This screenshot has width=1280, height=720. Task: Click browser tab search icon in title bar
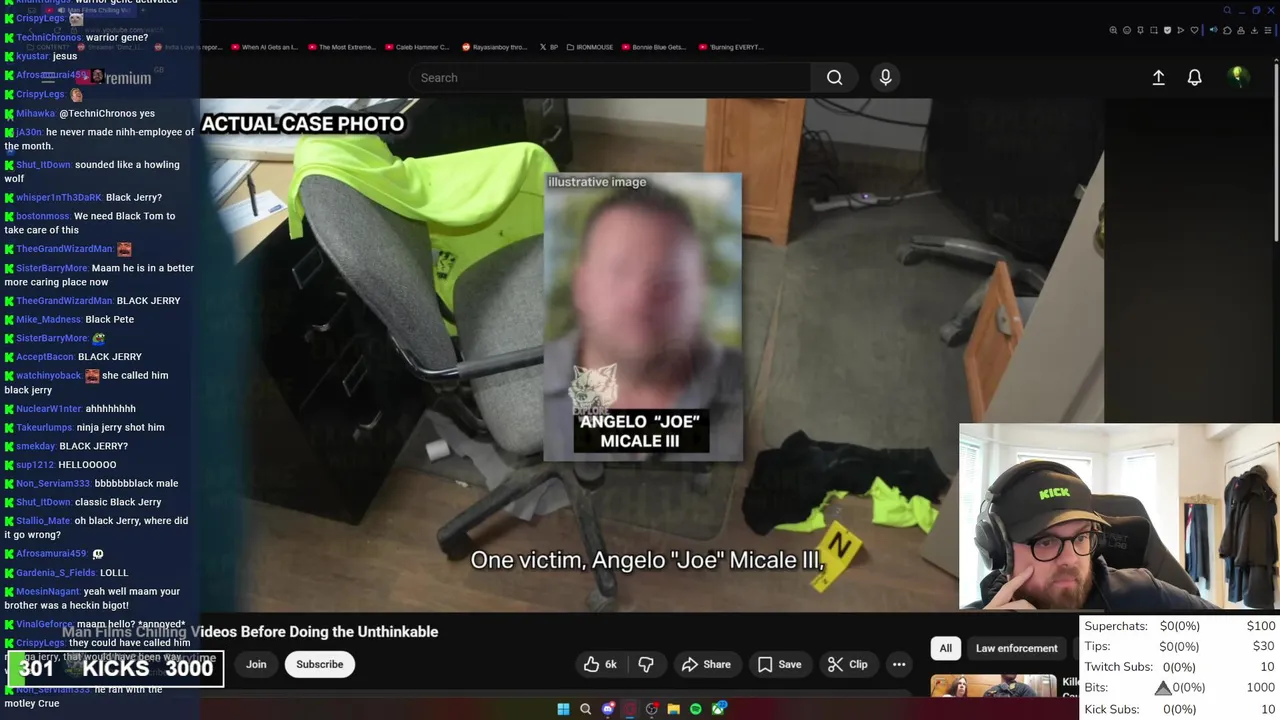point(1227,10)
